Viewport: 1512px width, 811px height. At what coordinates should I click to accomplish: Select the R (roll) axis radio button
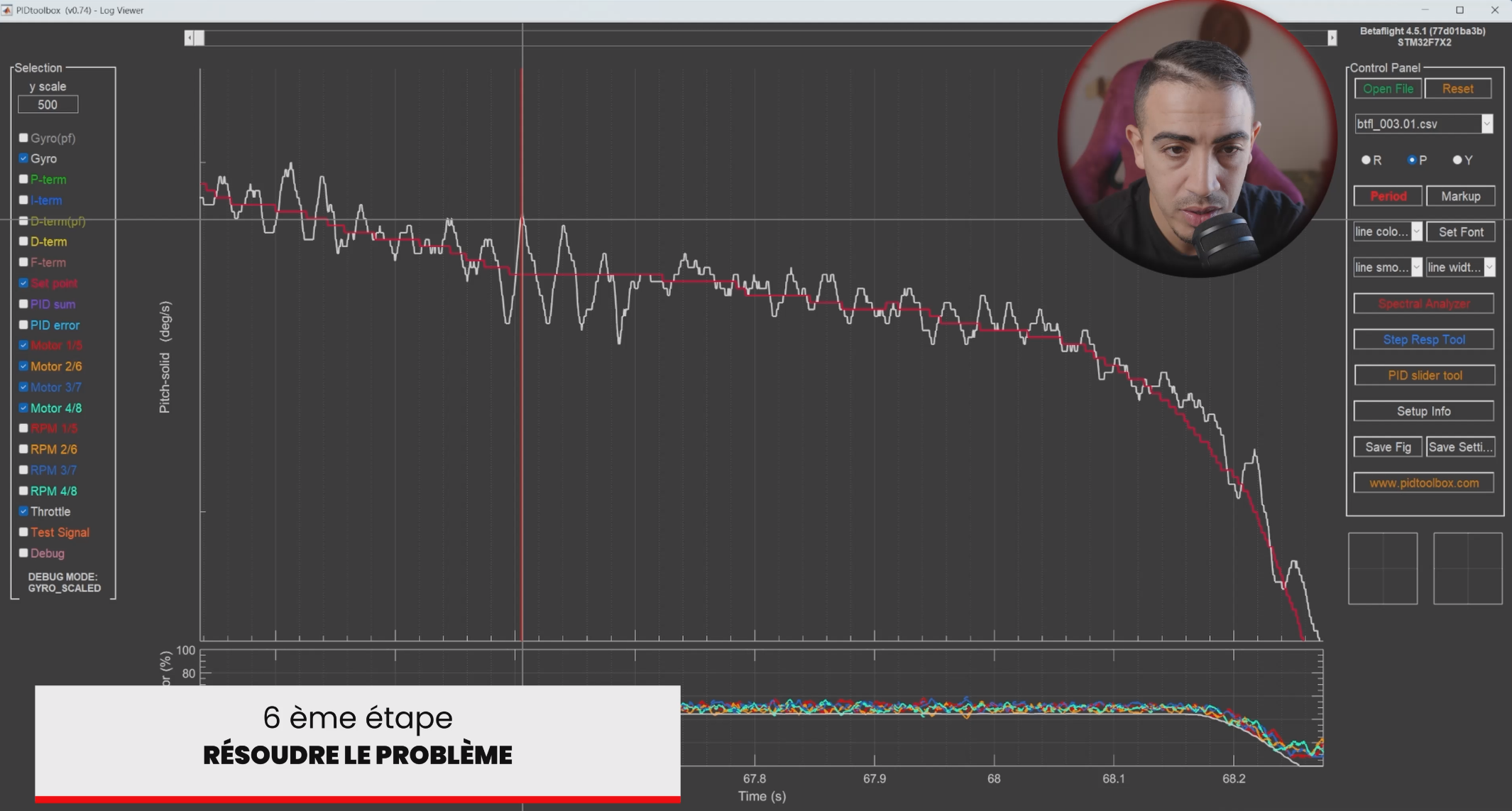[x=1366, y=160]
